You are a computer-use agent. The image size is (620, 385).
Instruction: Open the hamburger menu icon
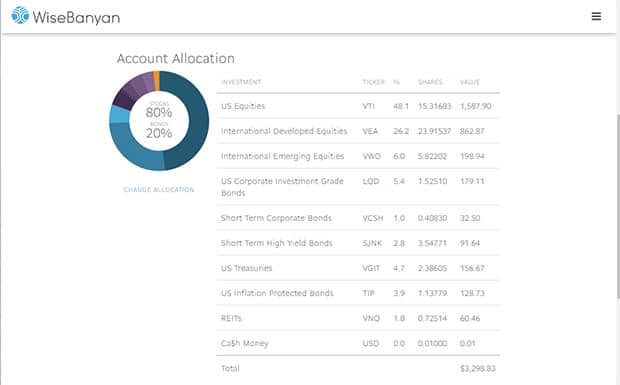[x=596, y=16]
